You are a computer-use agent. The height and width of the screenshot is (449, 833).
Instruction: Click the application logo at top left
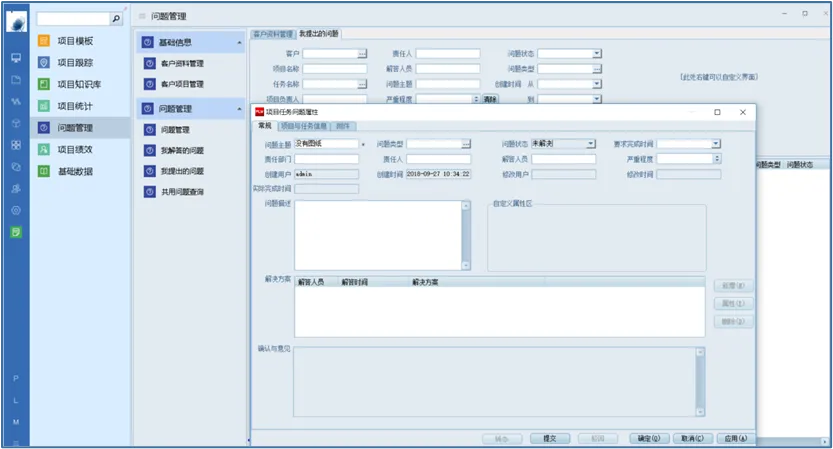(16, 22)
